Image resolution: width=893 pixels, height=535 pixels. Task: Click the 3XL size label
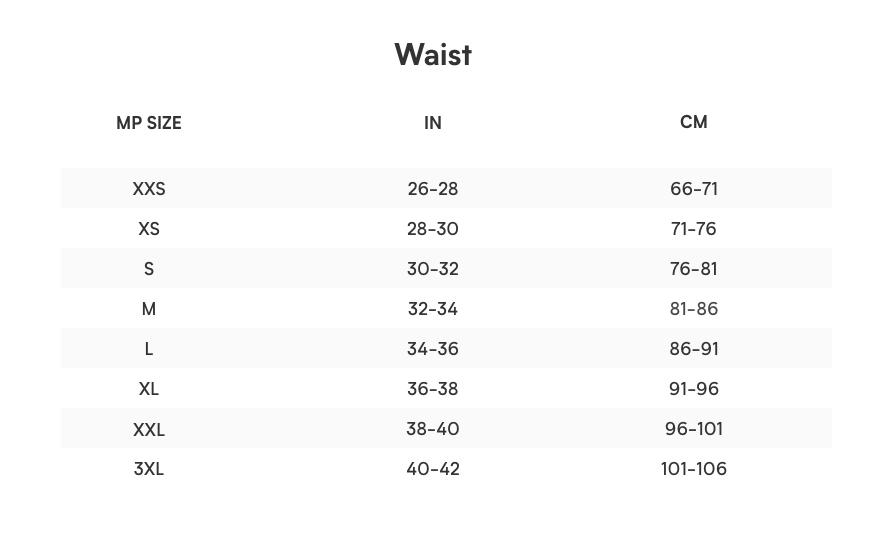(x=149, y=469)
